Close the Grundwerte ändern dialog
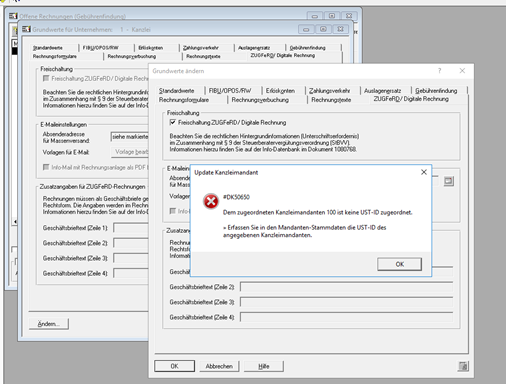506x384 pixels. (x=462, y=71)
